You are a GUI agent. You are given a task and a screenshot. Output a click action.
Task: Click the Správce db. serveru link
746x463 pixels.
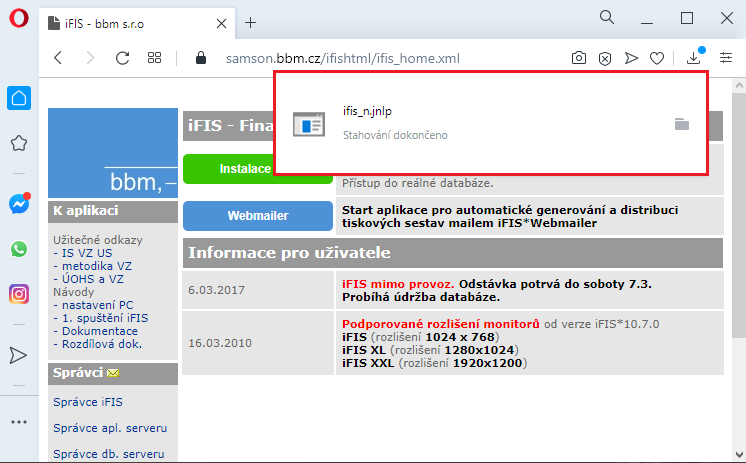coord(108,454)
